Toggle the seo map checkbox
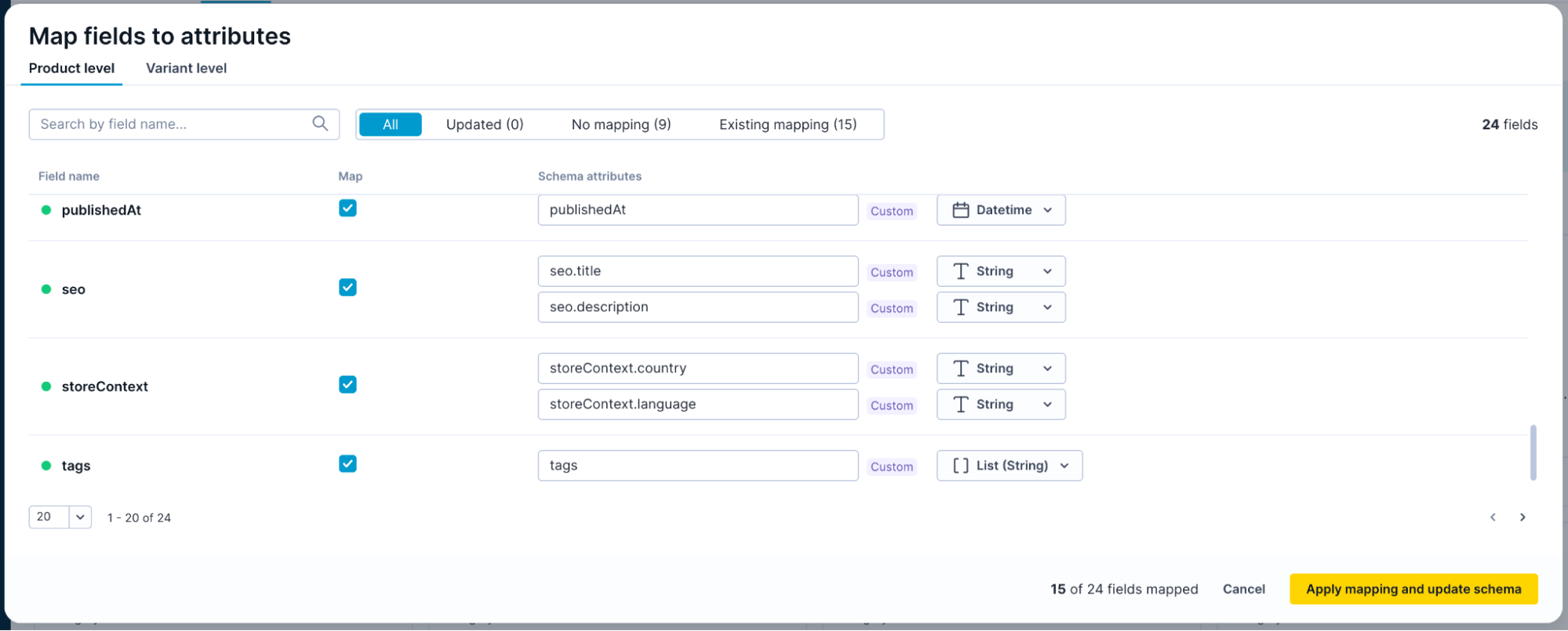The height and width of the screenshot is (631, 1568). pos(347,288)
